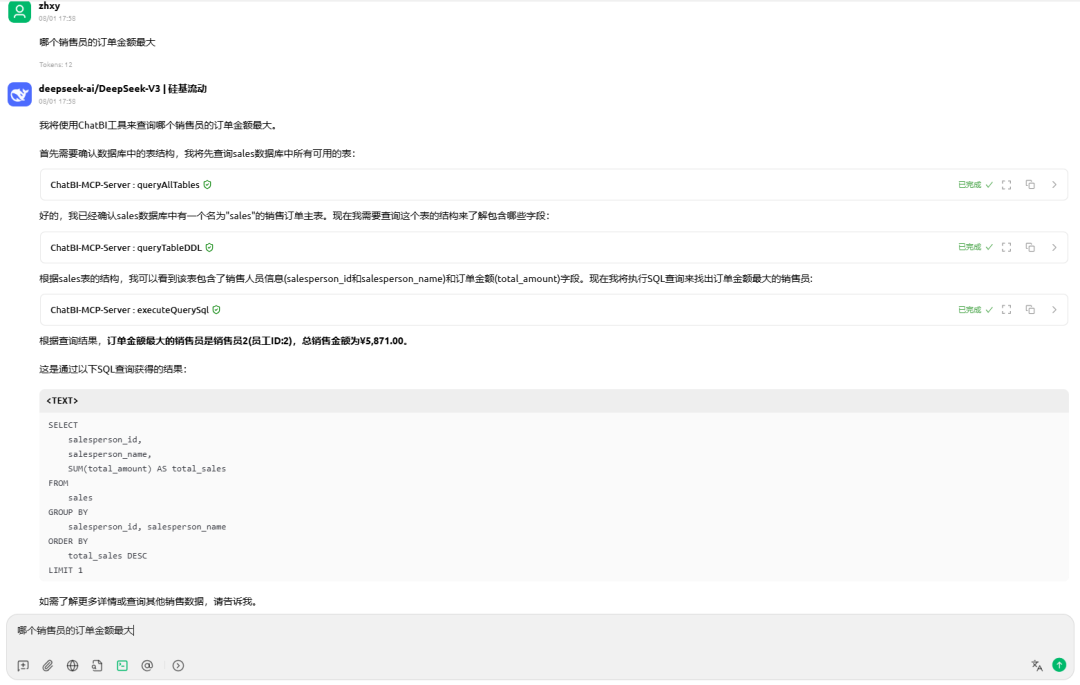The height and width of the screenshot is (685, 1080).
Task: Open fullscreen view of queryAllTables result
Action: 1006,185
